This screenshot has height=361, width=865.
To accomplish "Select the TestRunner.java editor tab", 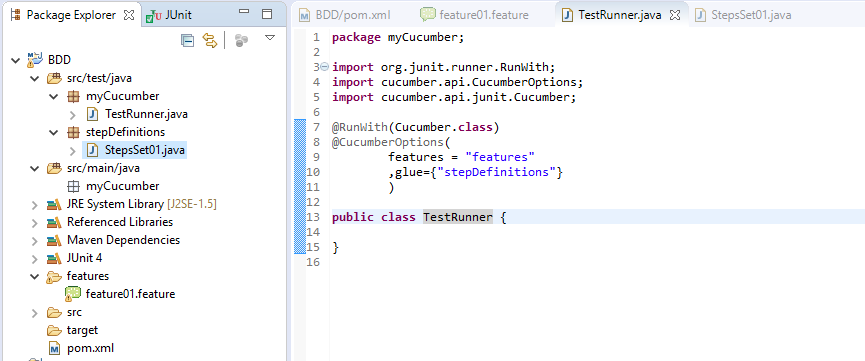I will pyautogui.click(x=619, y=15).
